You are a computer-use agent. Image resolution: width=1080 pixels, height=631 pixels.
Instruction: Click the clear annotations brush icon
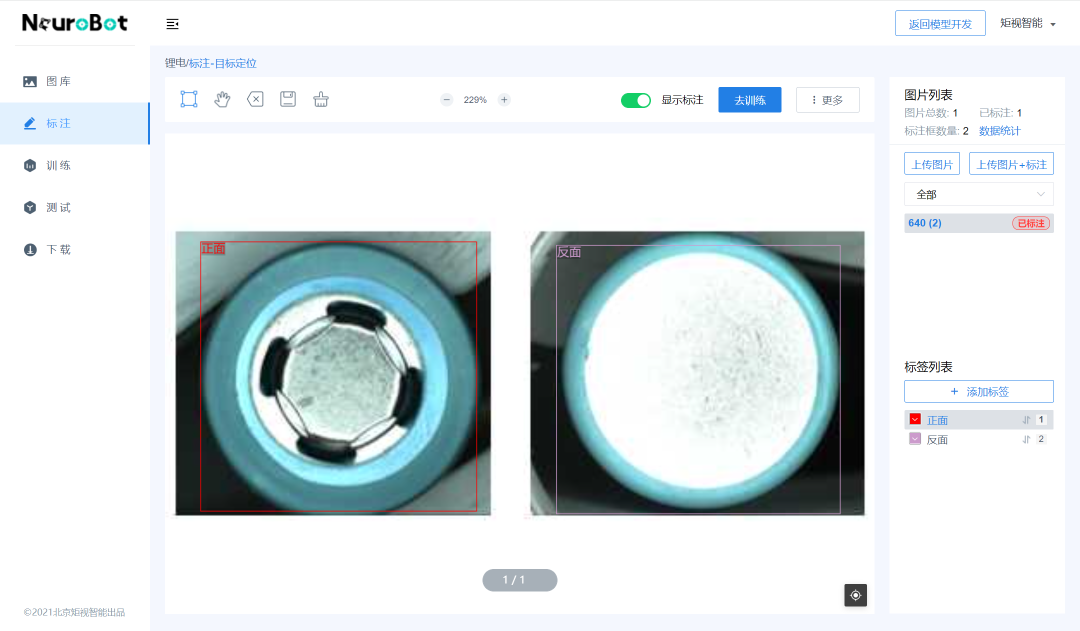click(321, 99)
